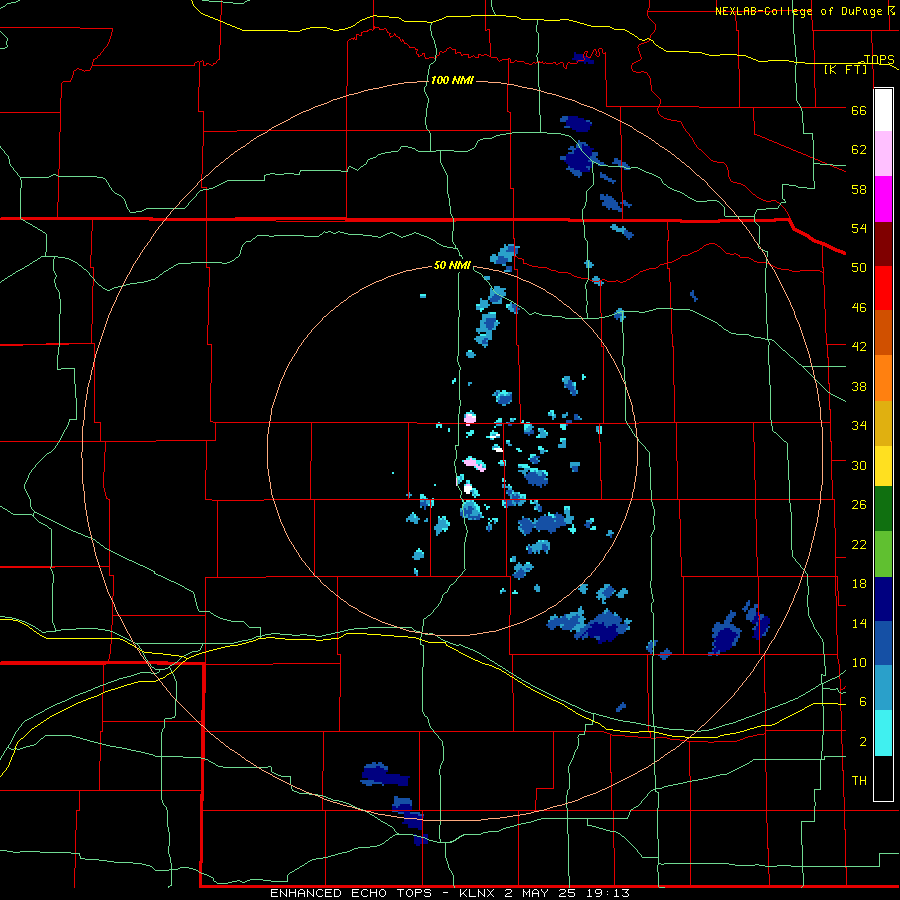The height and width of the screenshot is (900, 900).
Task: Click the '50' legend value
Action: pyautogui.click(x=859, y=268)
